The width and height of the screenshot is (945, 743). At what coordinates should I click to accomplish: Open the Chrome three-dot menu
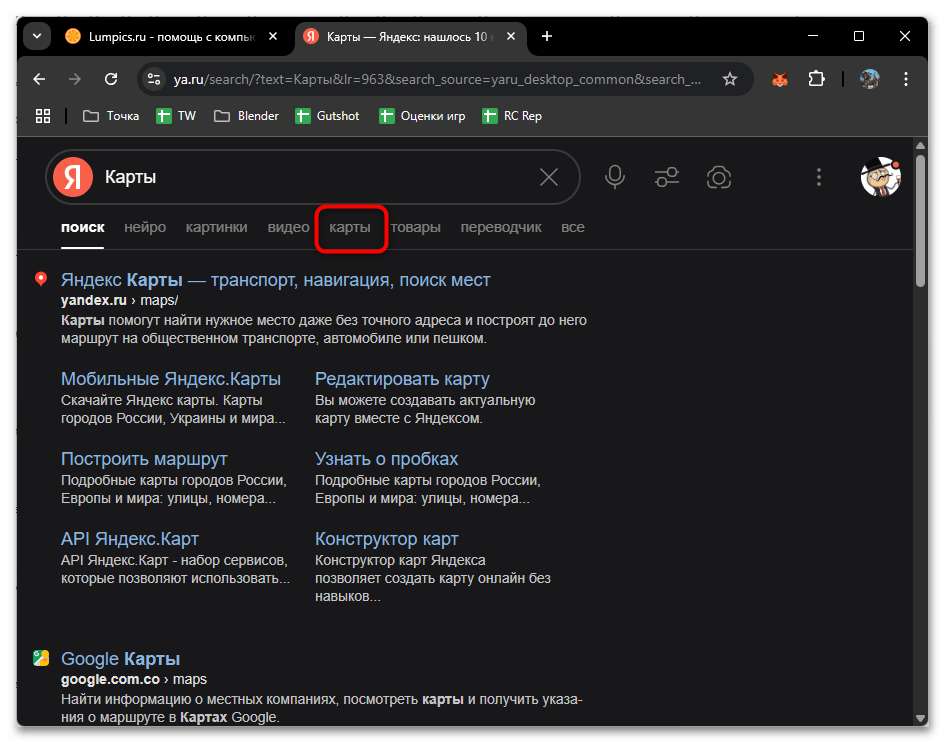coord(905,79)
